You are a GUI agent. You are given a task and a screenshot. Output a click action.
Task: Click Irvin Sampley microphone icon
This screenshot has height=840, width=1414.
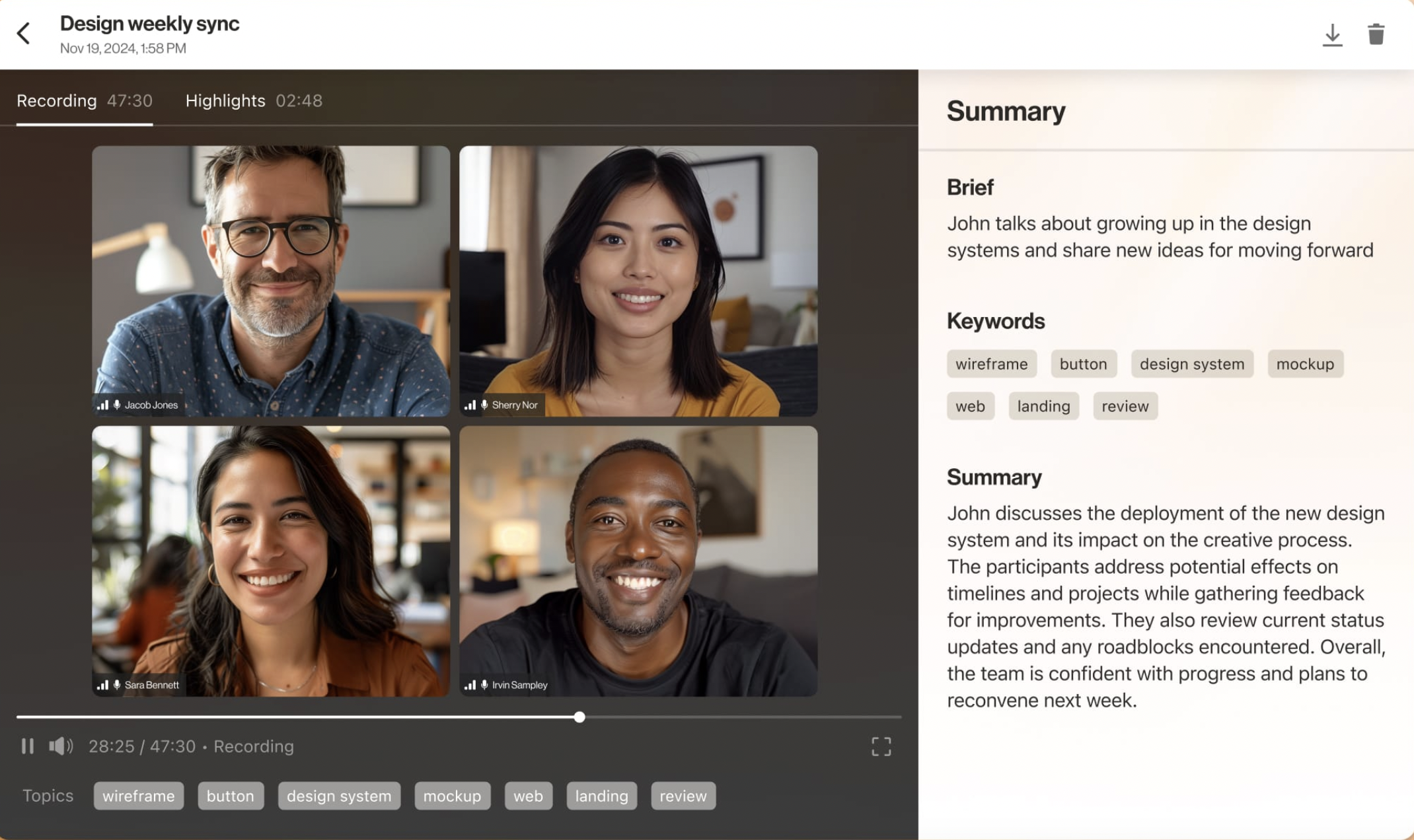pos(484,685)
